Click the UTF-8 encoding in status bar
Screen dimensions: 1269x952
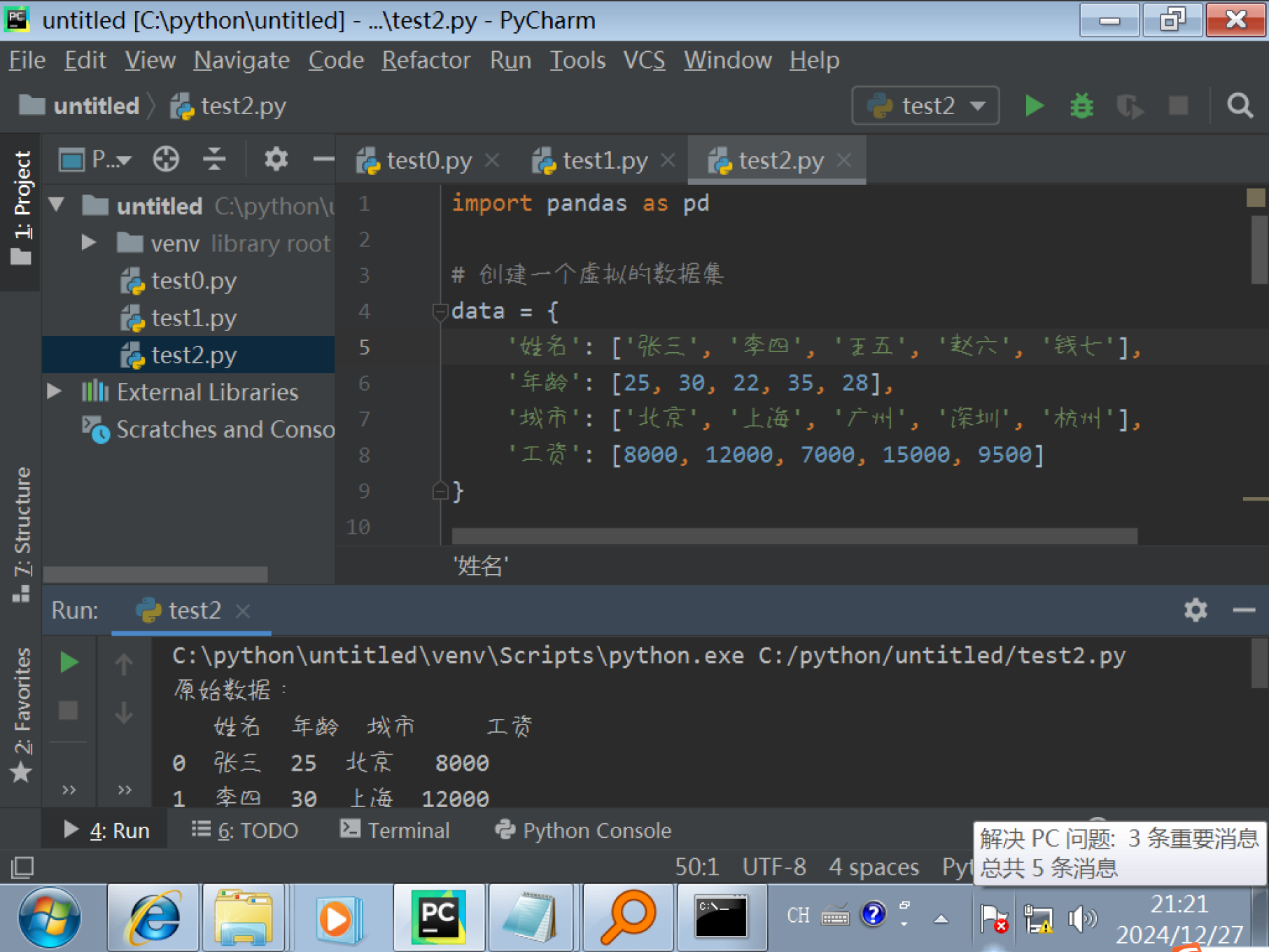[x=774, y=867]
